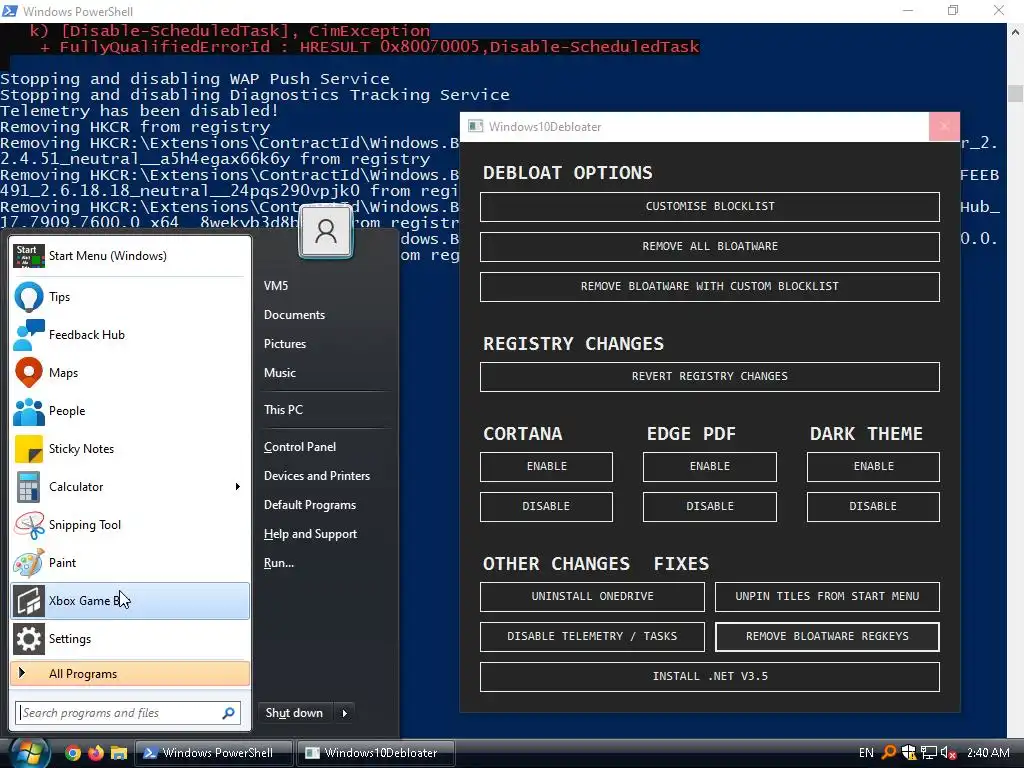Click Install .NET V3.5
Image resolution: width=1024 pixels, height=768 pixels.
(x=710, y=677)
